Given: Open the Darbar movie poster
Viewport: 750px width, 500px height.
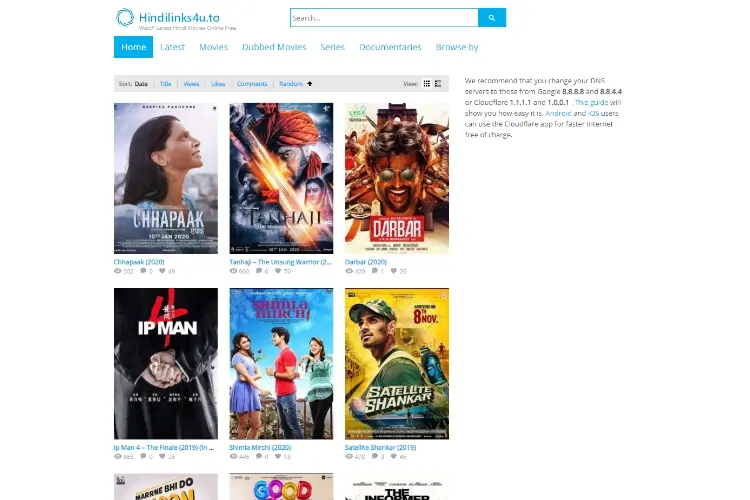Looking at the screenshot, I should pos(397,178).
